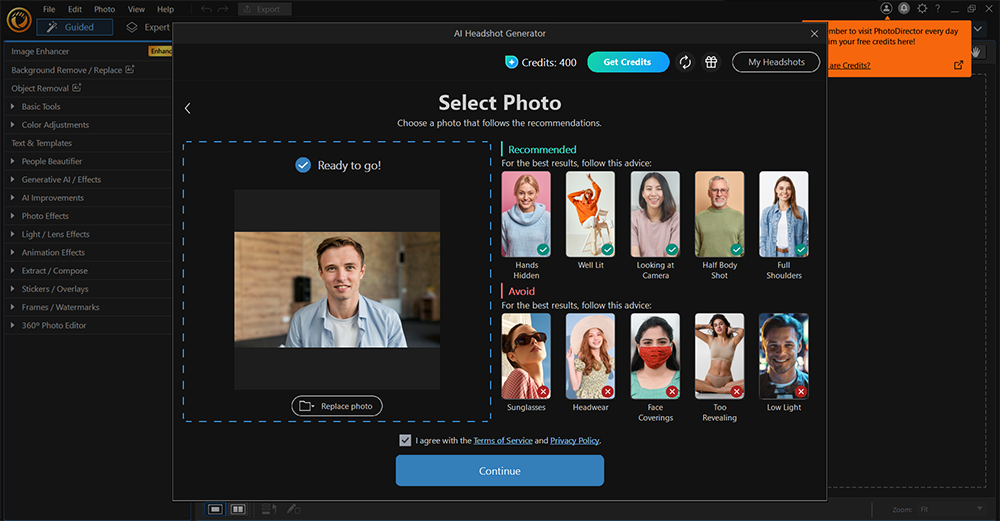
Task: Click single view mode icon at bottom
Action: [216, 509]
